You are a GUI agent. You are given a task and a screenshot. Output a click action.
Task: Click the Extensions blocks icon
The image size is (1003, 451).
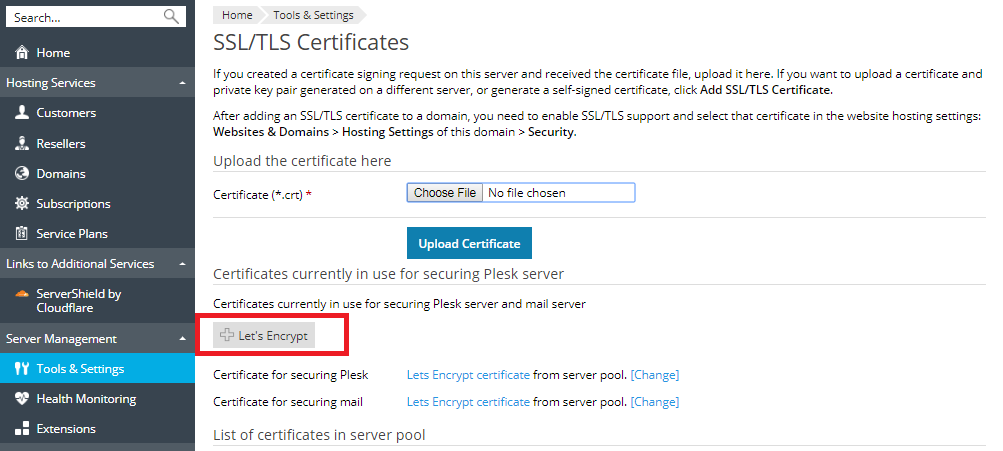click(22, 429)
